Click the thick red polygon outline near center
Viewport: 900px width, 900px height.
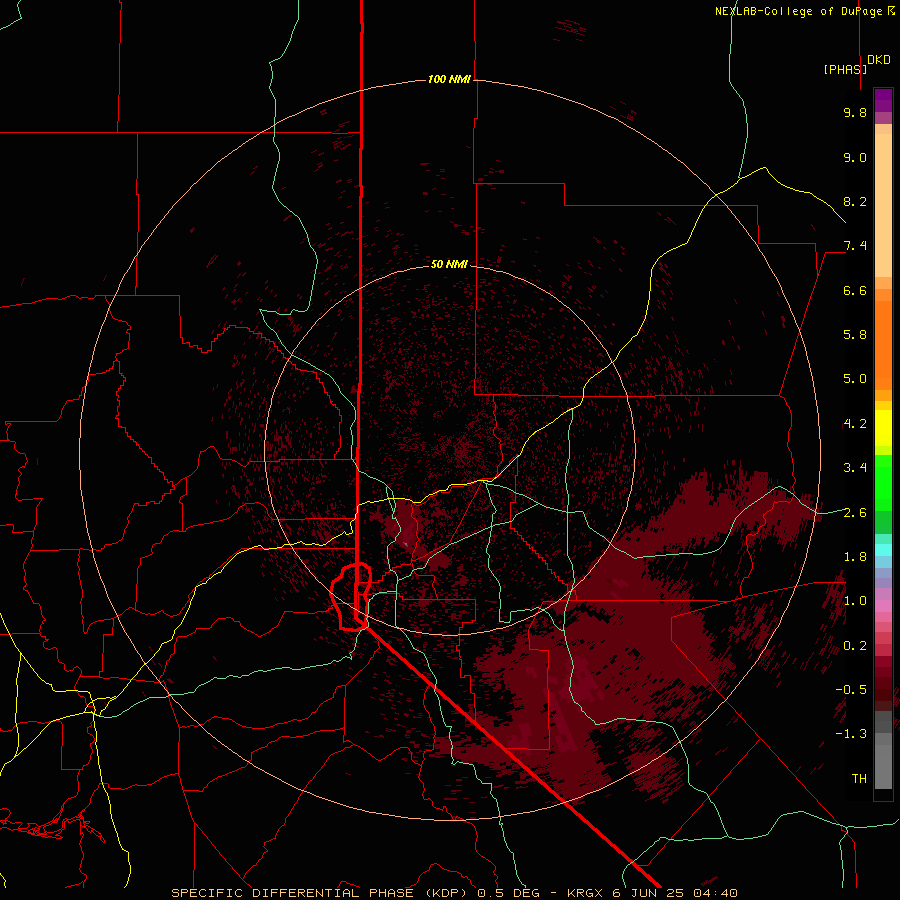pyautogui.click(x=351, y=597)
